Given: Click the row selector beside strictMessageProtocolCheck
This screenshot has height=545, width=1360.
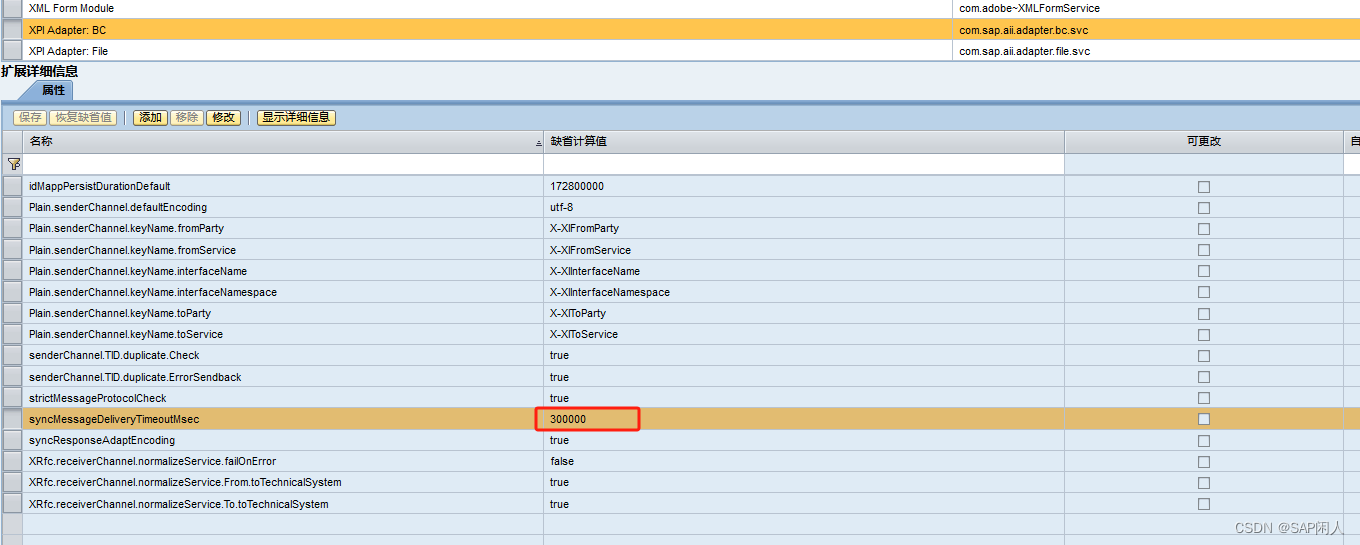Looking at the screenshot, I should tap(12, 398).
